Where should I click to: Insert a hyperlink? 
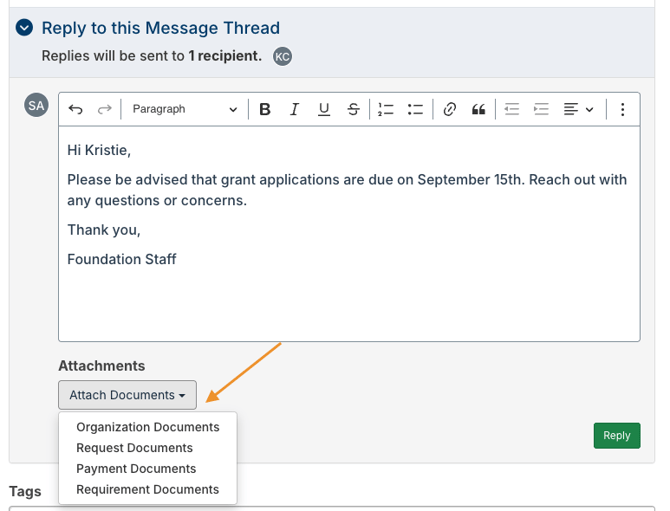pyautogui.click(x=450, y=109)
